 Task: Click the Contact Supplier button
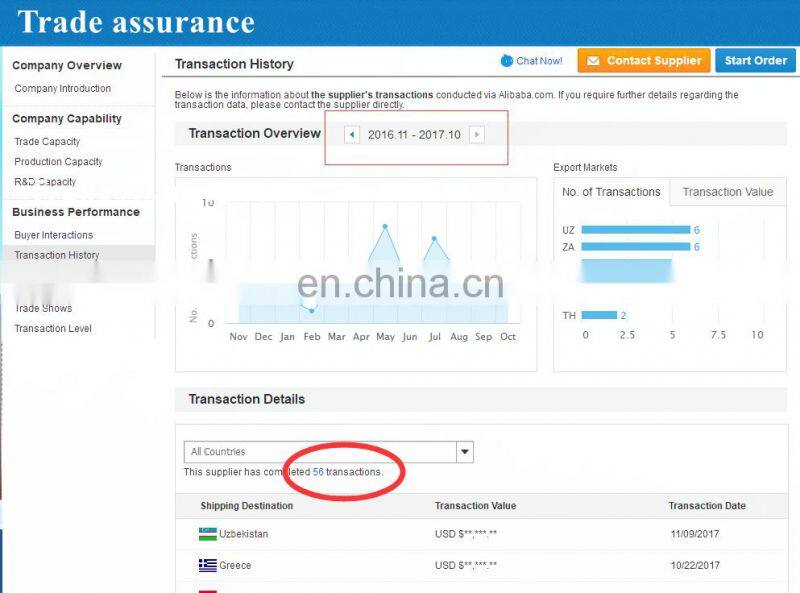(x=644, y=61)
